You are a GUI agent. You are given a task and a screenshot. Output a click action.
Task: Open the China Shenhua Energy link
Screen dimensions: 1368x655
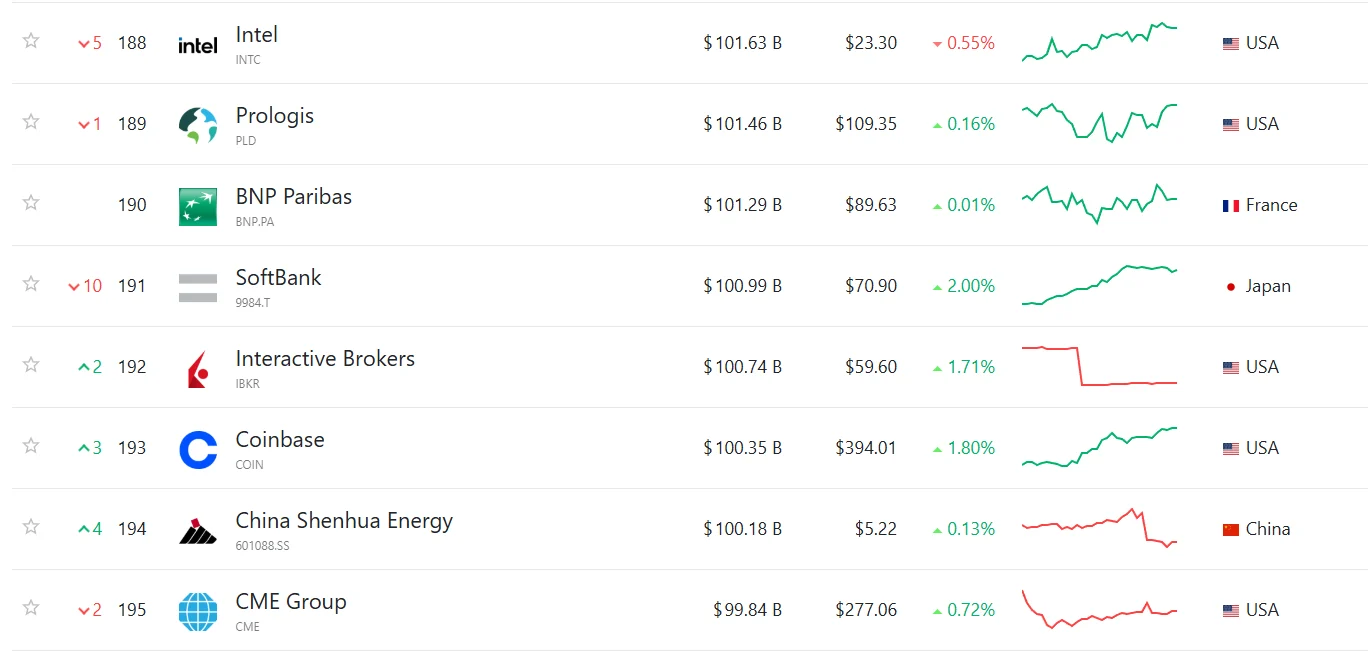coord(344,521)
